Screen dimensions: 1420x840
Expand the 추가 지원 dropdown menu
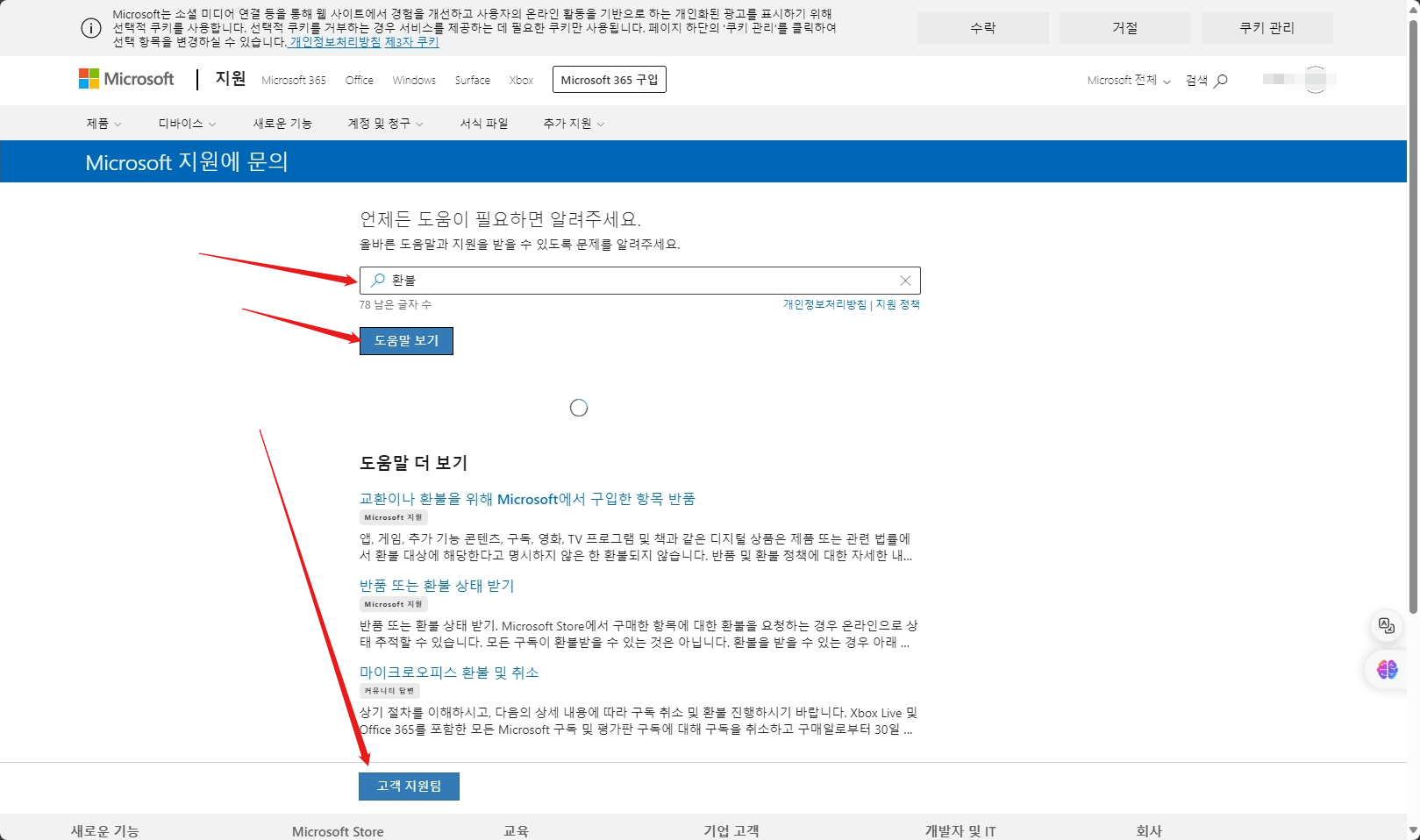pyautogui.click(x=574, y=124)
